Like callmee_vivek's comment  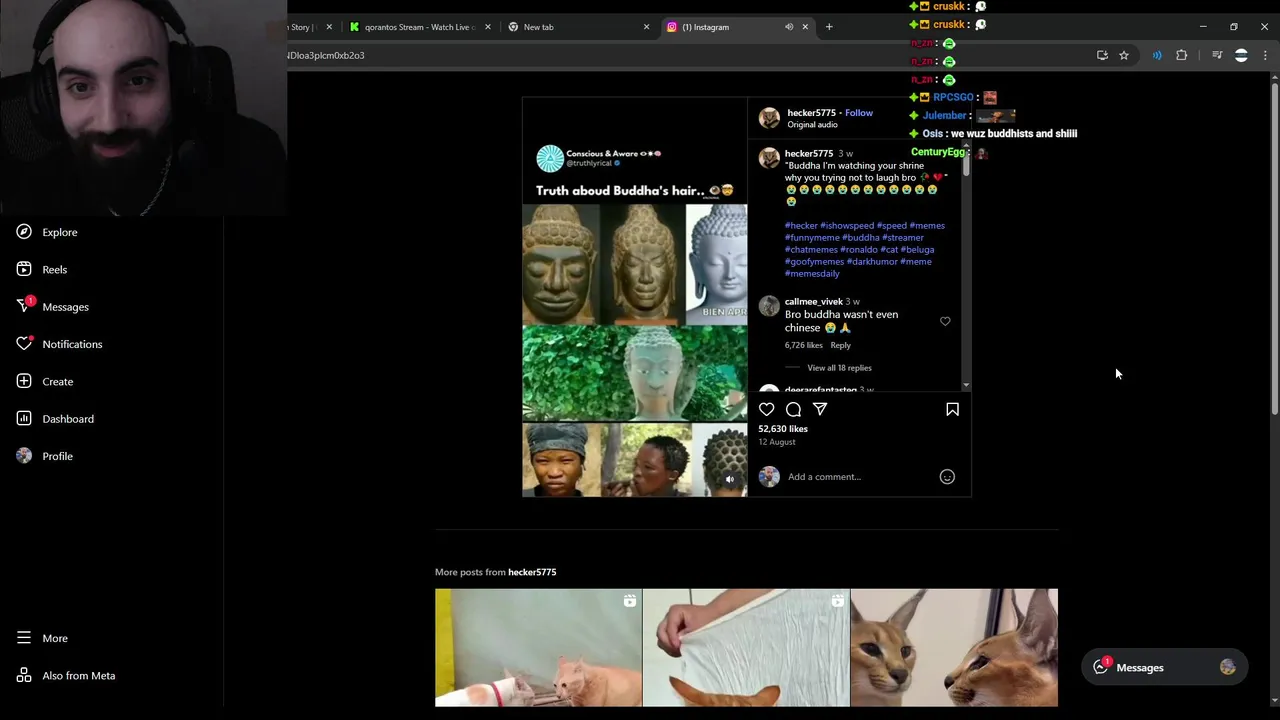[945, 321]
